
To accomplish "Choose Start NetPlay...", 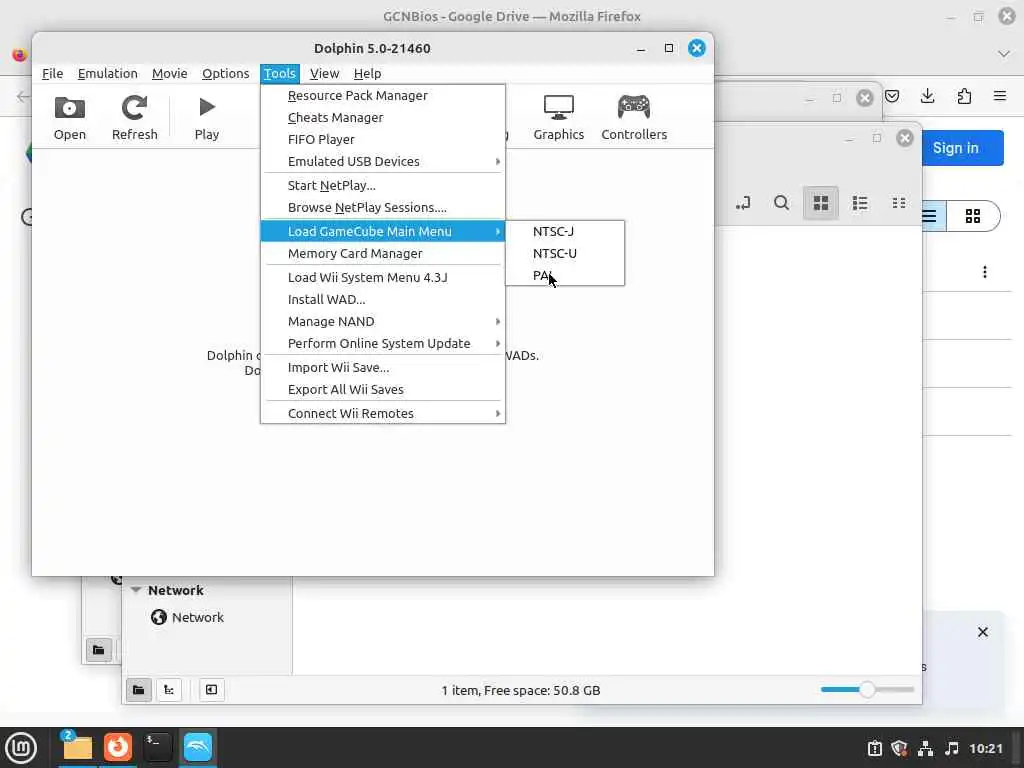I will click(383, 185).
